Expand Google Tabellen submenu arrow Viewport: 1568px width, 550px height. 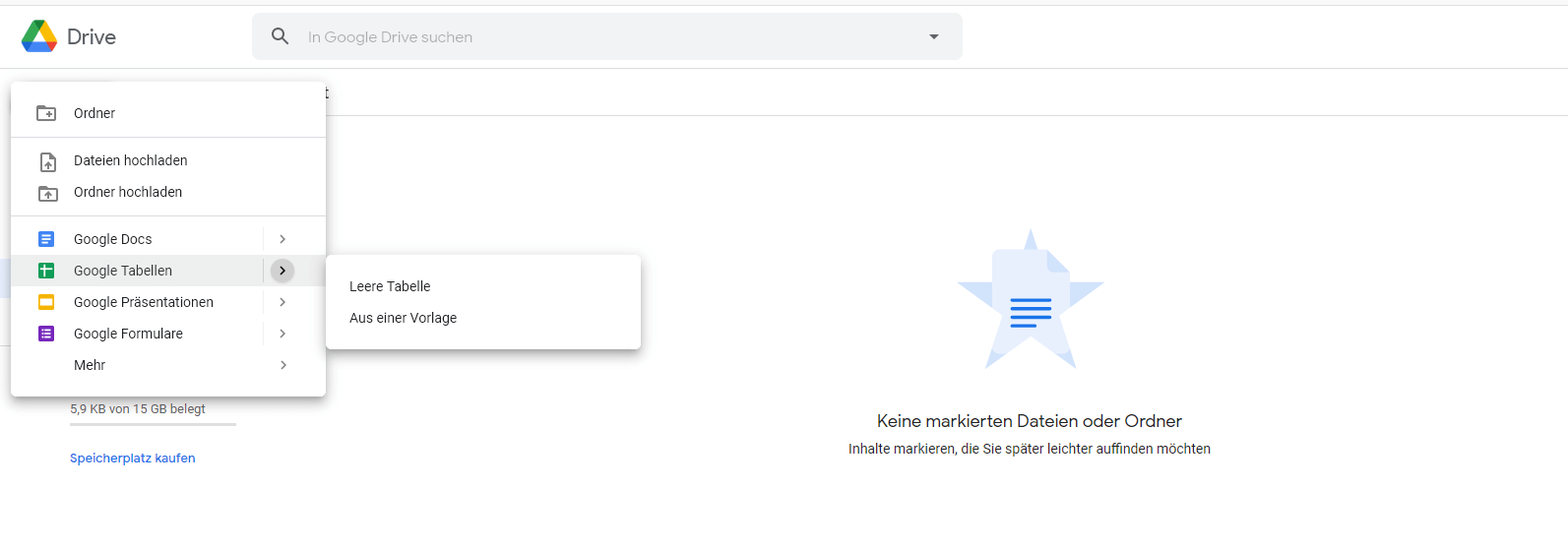tap(282, 271)
